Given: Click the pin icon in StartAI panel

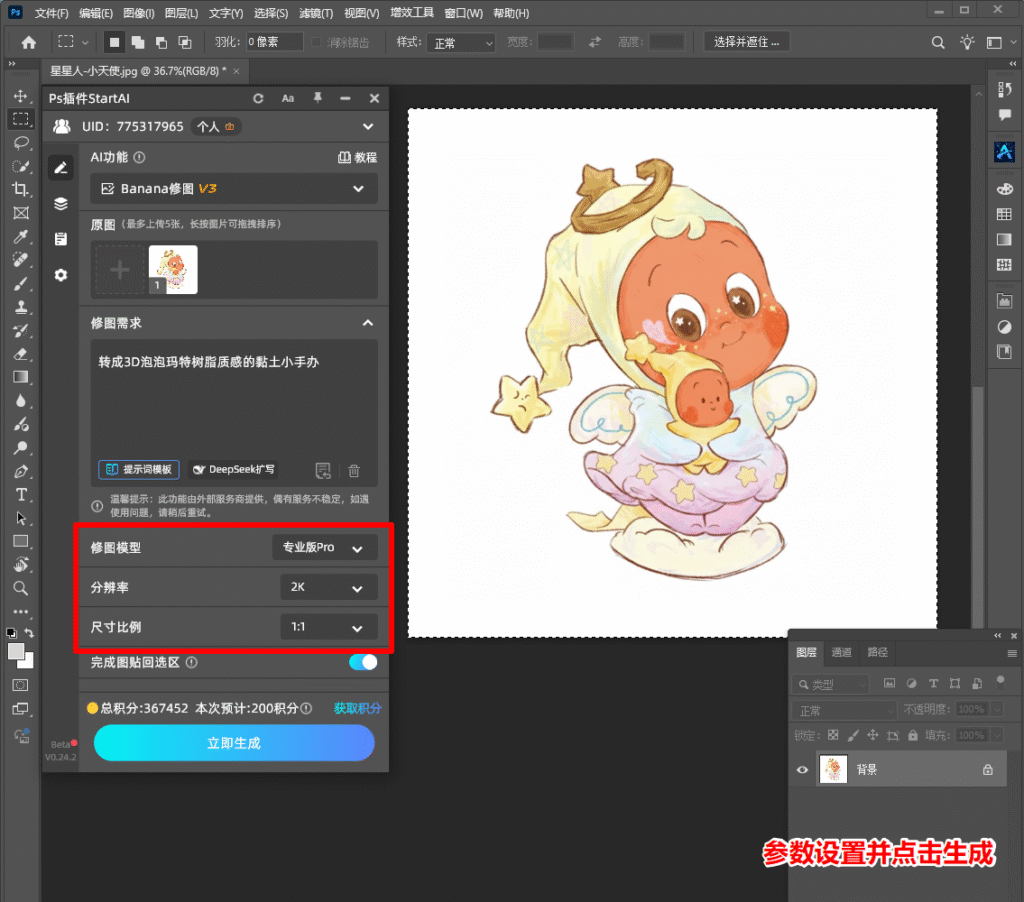Looking at the screenshot, I should click(x=317, y=98).
